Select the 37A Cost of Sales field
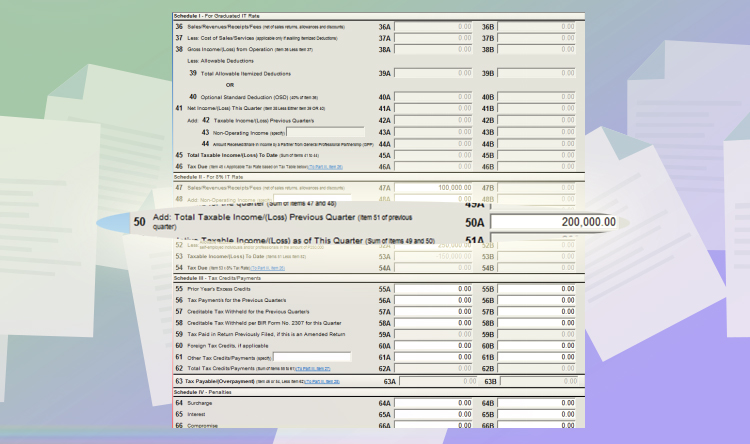This screenshot has width=750, height=444. tap(433, 38)
